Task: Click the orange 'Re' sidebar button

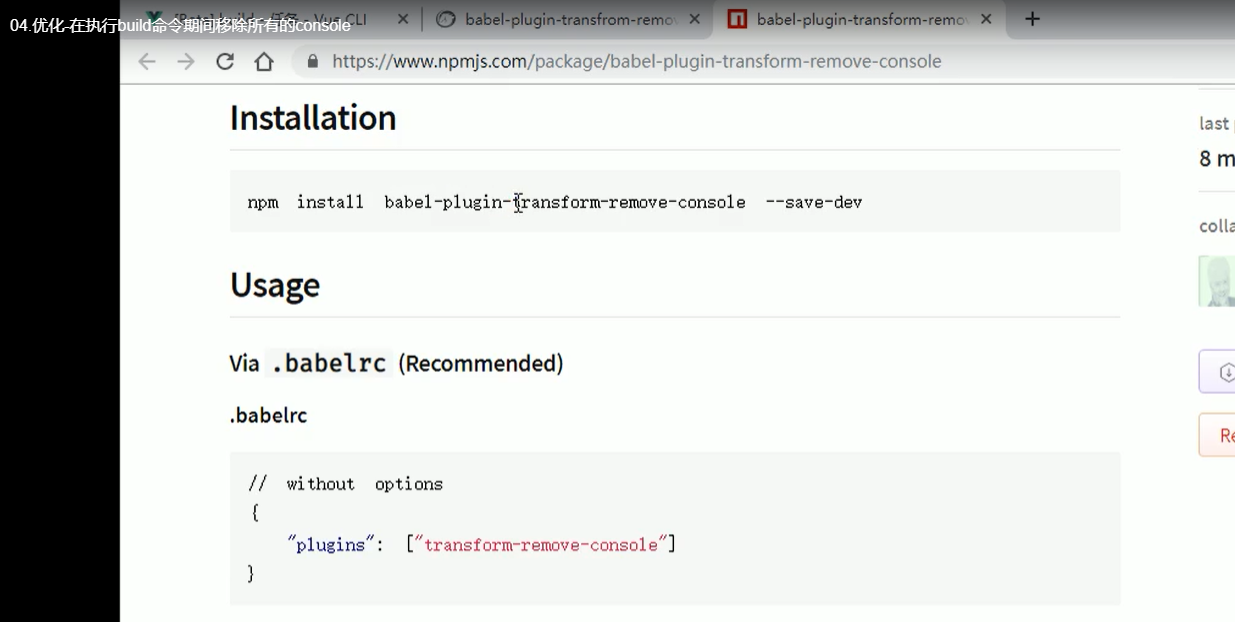Action: point(1217,435)
